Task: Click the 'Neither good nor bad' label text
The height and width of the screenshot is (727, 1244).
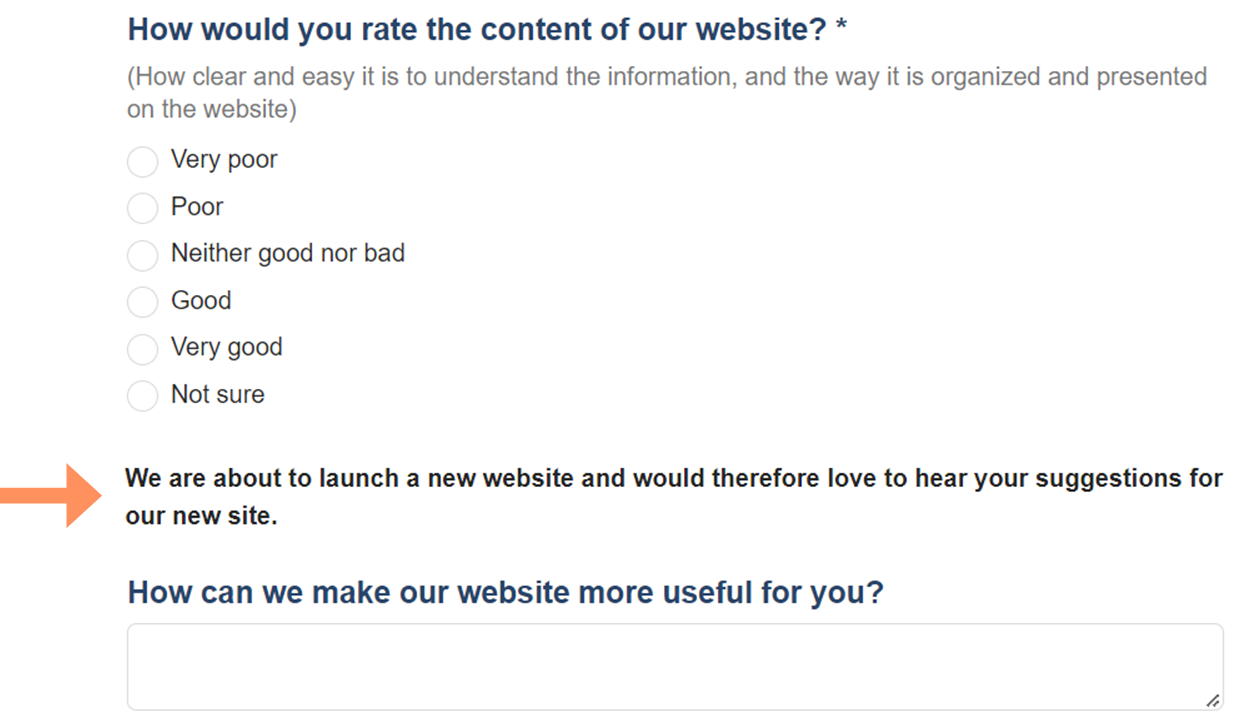Action: tap(288, 253)
